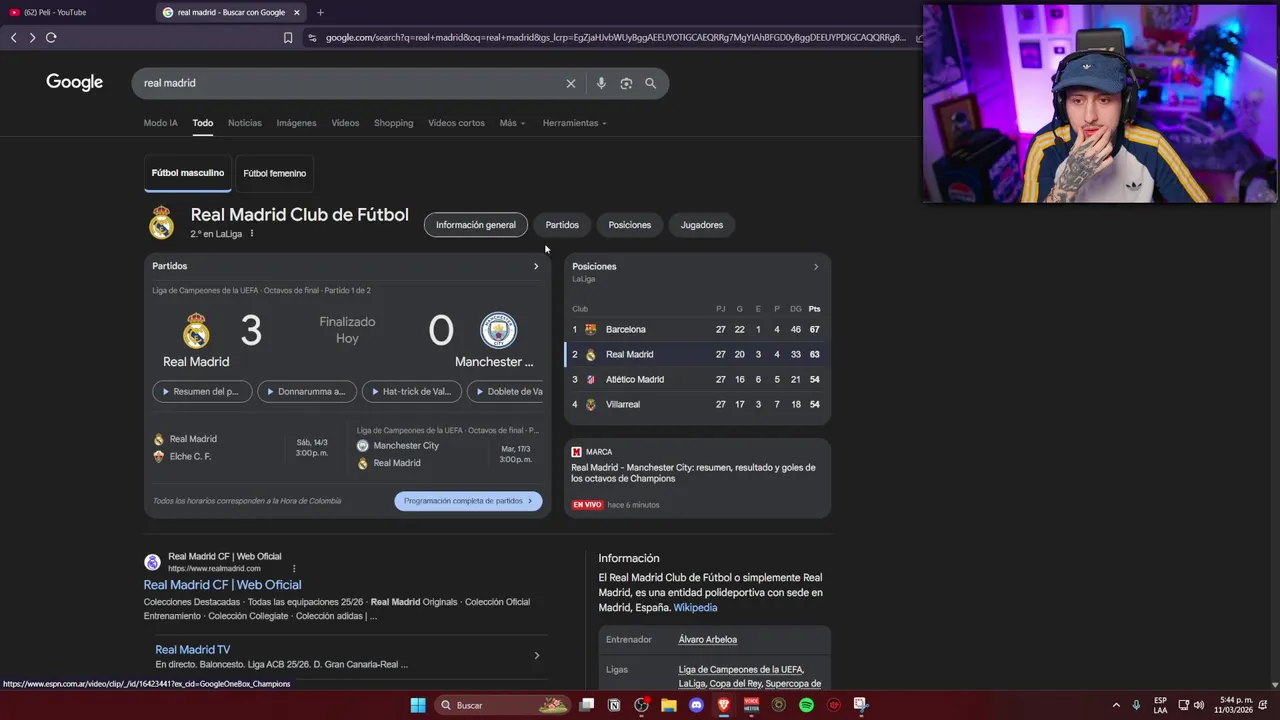Open the Álvaro Arbeloa coach link
The height and width of the screenshot is (720, 1280).
click(708, 640)
